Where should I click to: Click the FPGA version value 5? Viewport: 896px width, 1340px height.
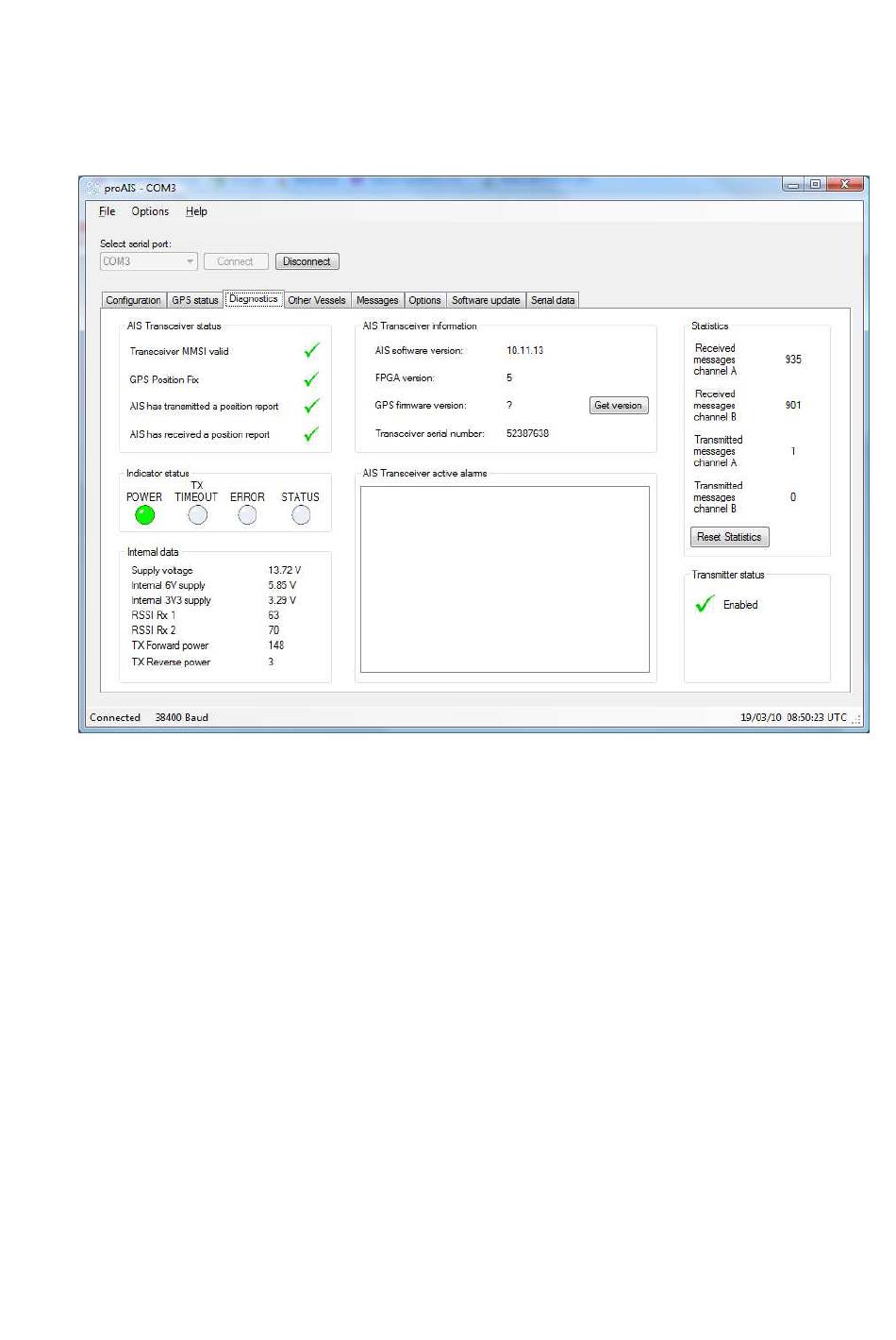[509, 377]
